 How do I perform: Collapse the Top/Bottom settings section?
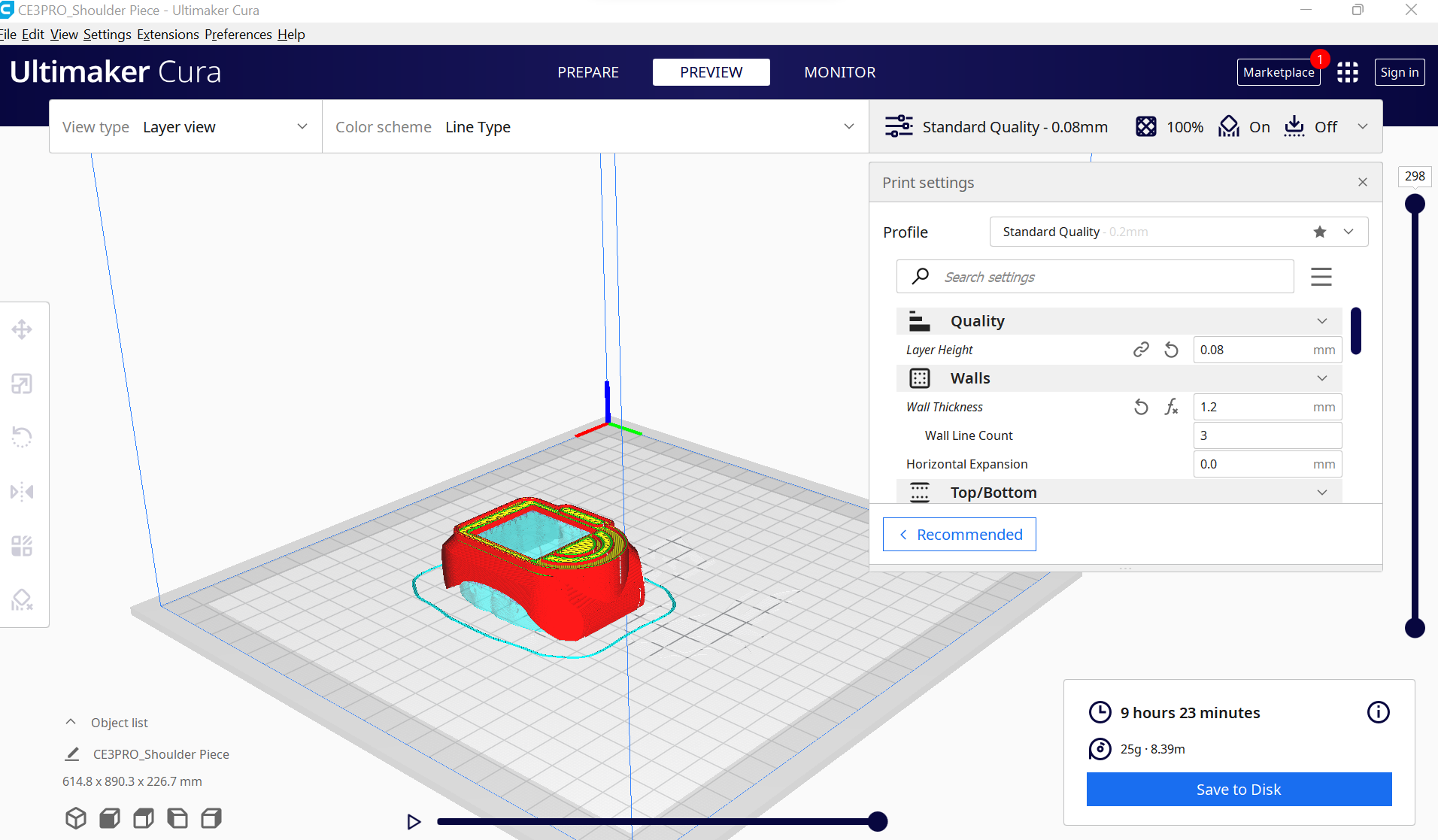[x=1119, y=493]
